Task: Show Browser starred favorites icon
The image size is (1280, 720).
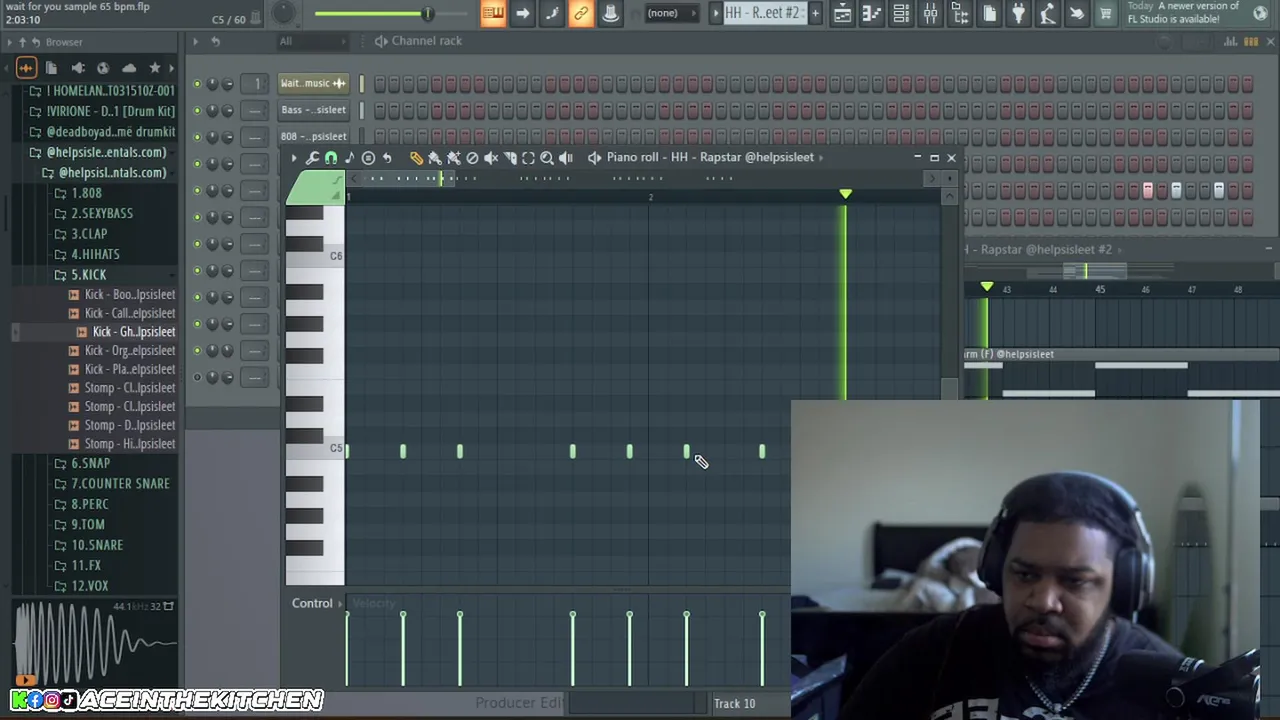Action: point(155,68)
